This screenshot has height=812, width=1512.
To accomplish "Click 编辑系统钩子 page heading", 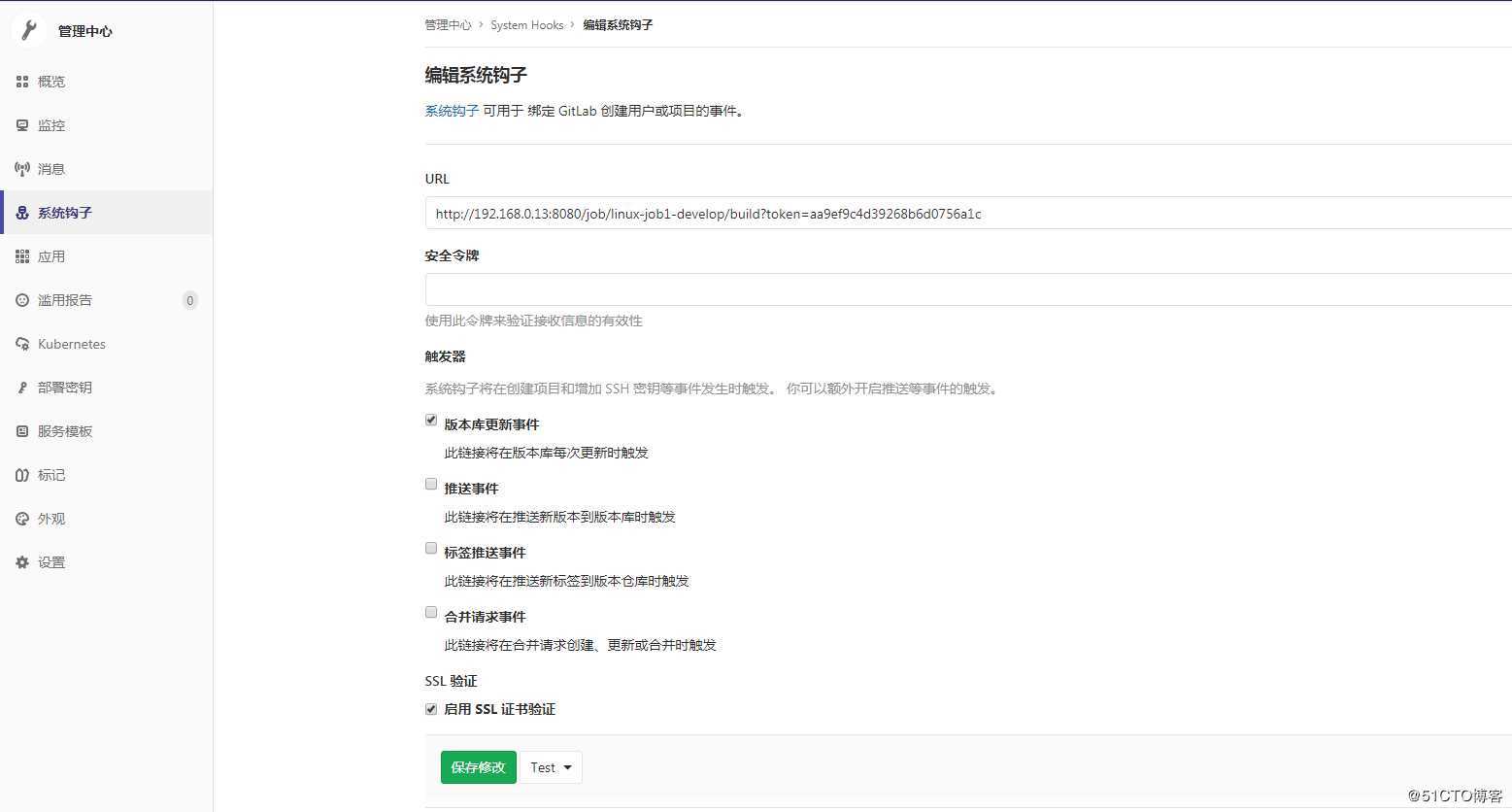I will 476,75.
